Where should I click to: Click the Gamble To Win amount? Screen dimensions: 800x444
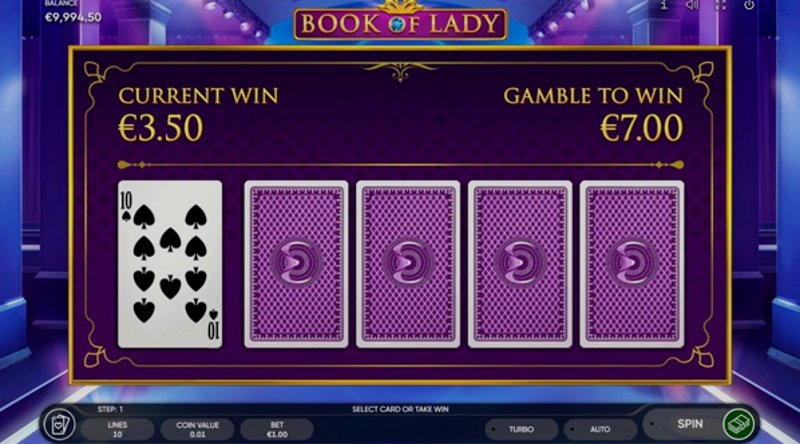pos(641,128)
